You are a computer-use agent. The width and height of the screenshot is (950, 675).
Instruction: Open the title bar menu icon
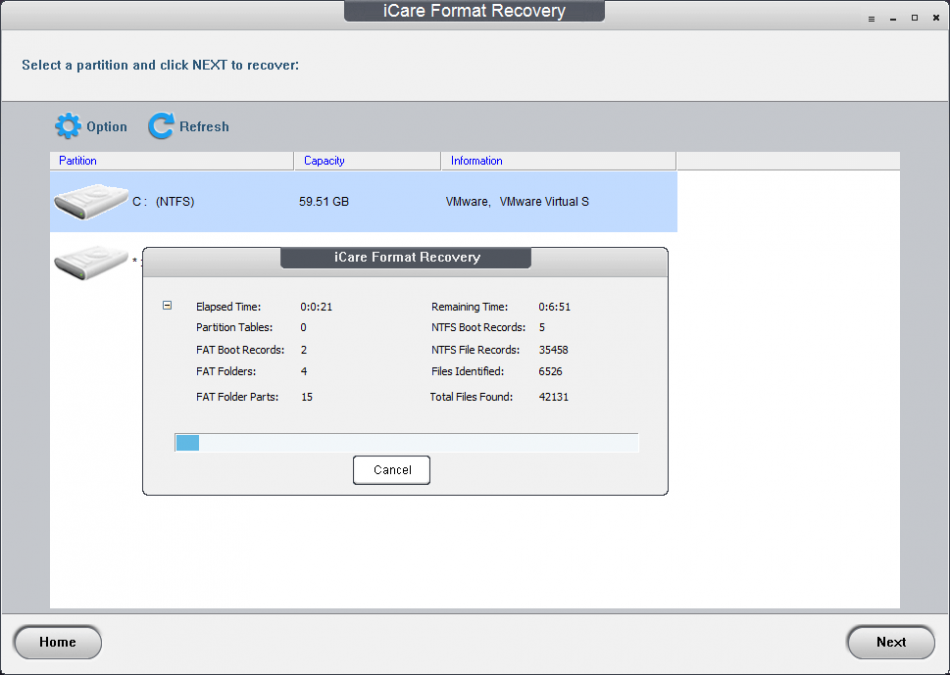click(x=871, y=19)
